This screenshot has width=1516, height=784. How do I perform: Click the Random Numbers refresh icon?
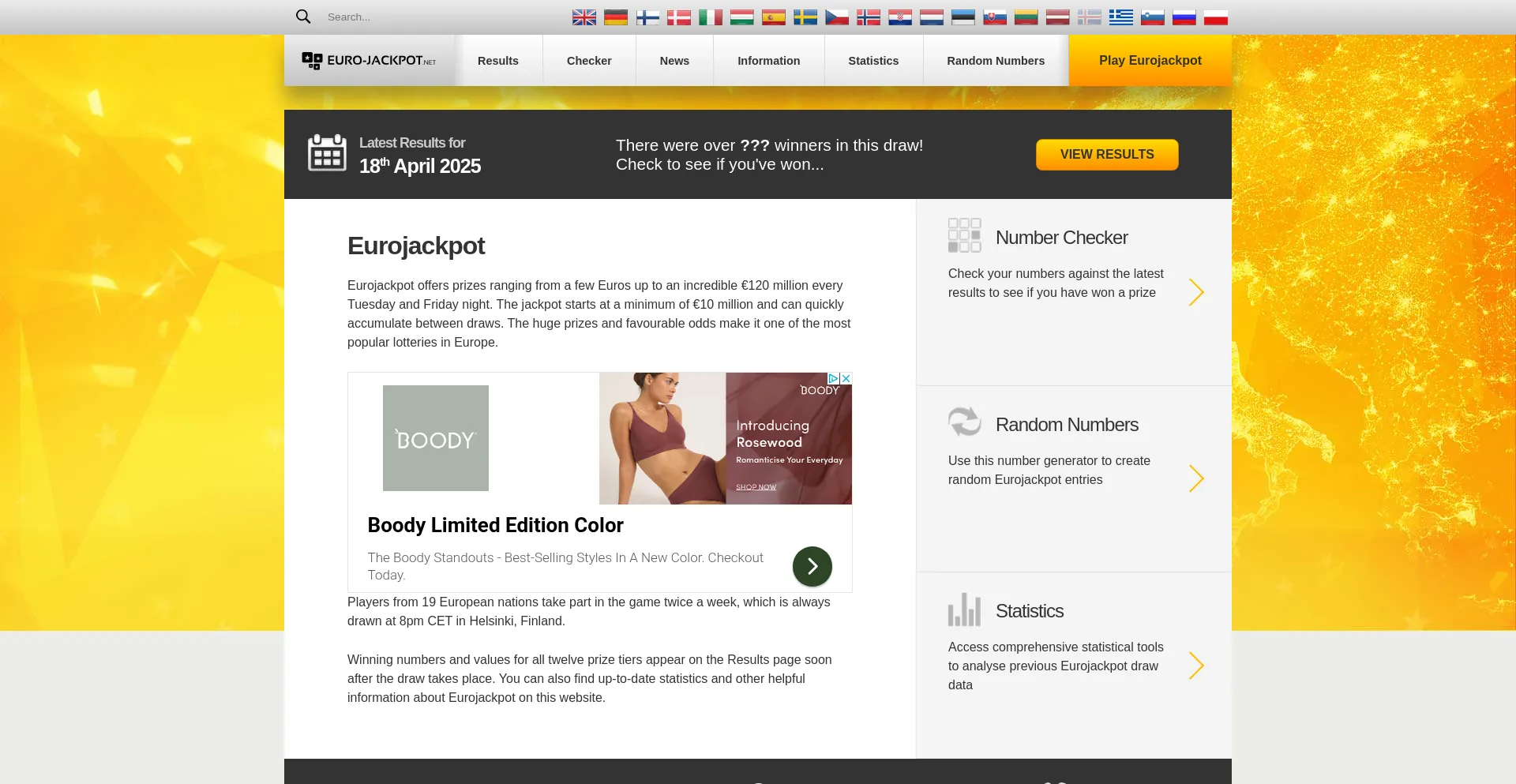coord(964,422)
